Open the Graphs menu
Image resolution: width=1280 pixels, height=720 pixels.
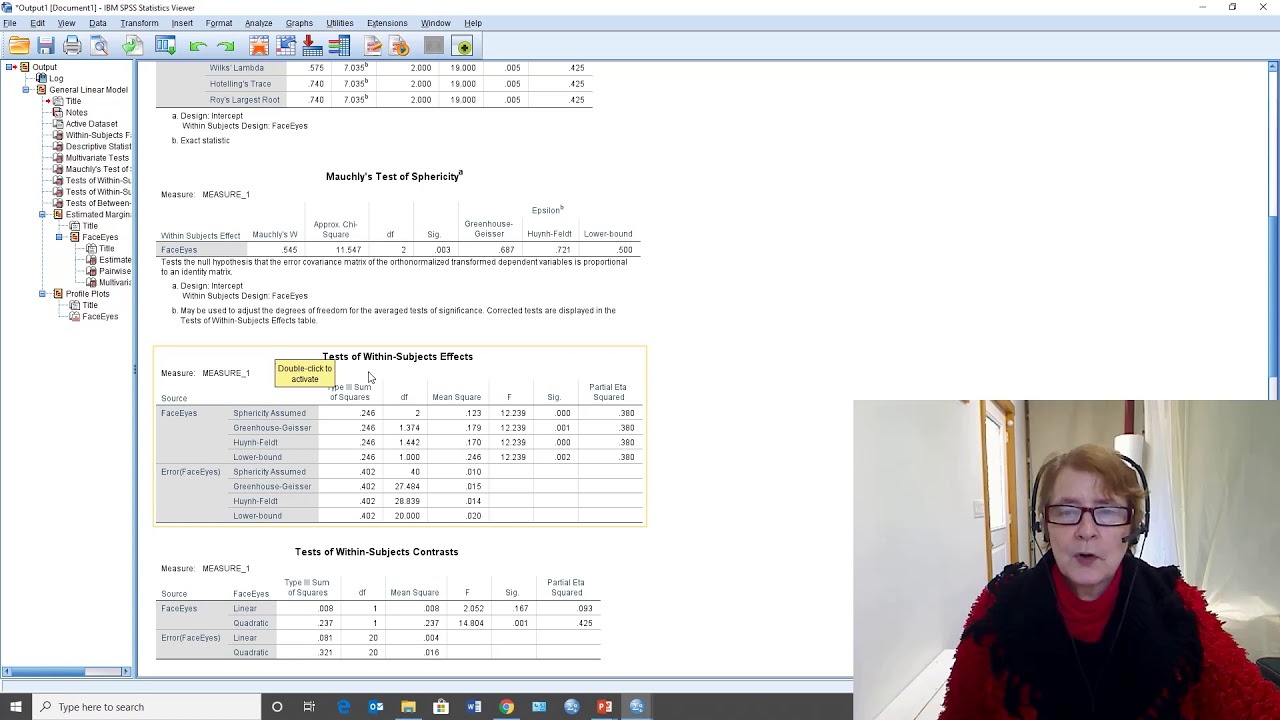click(x=299, y=23)
